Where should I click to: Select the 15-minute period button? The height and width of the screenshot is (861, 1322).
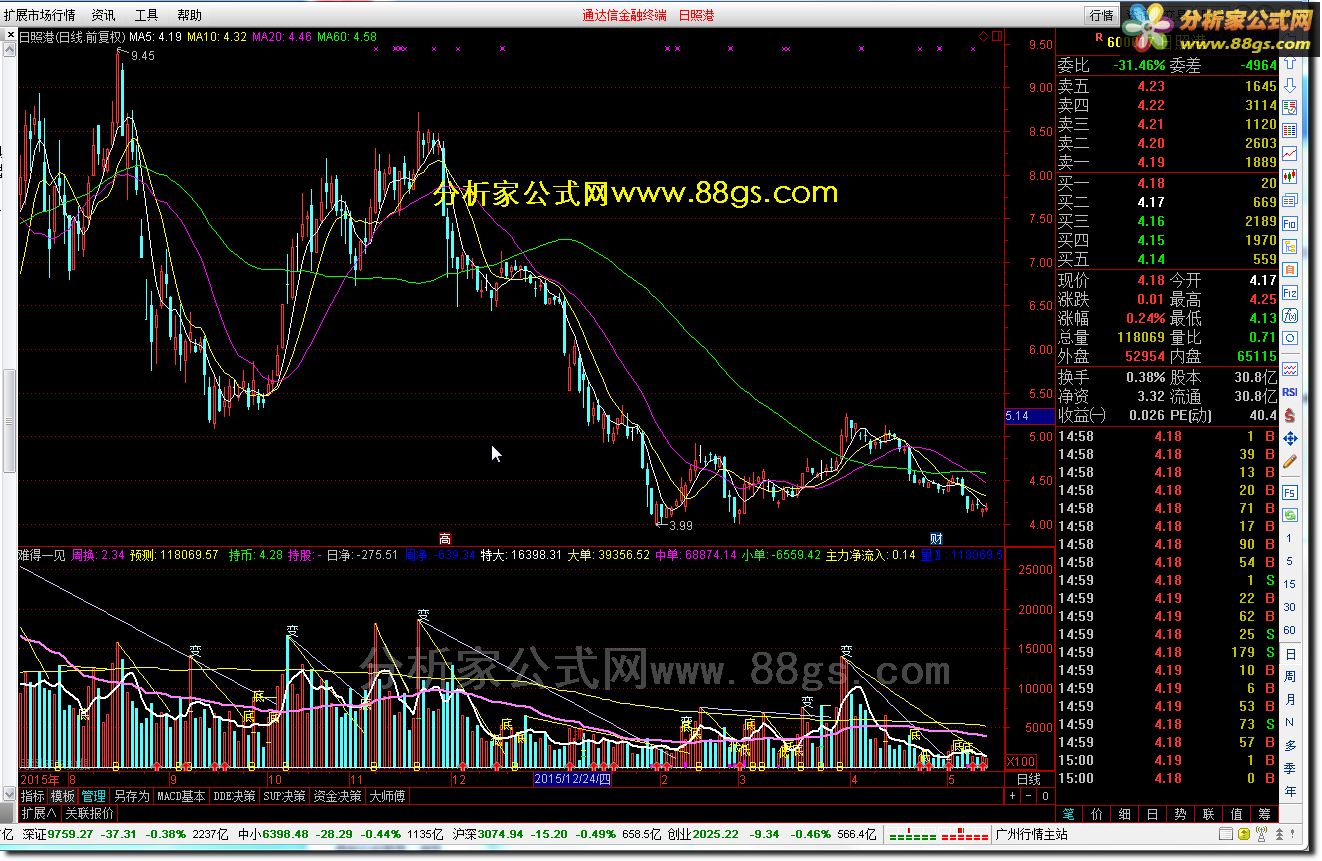point(1290,584)
